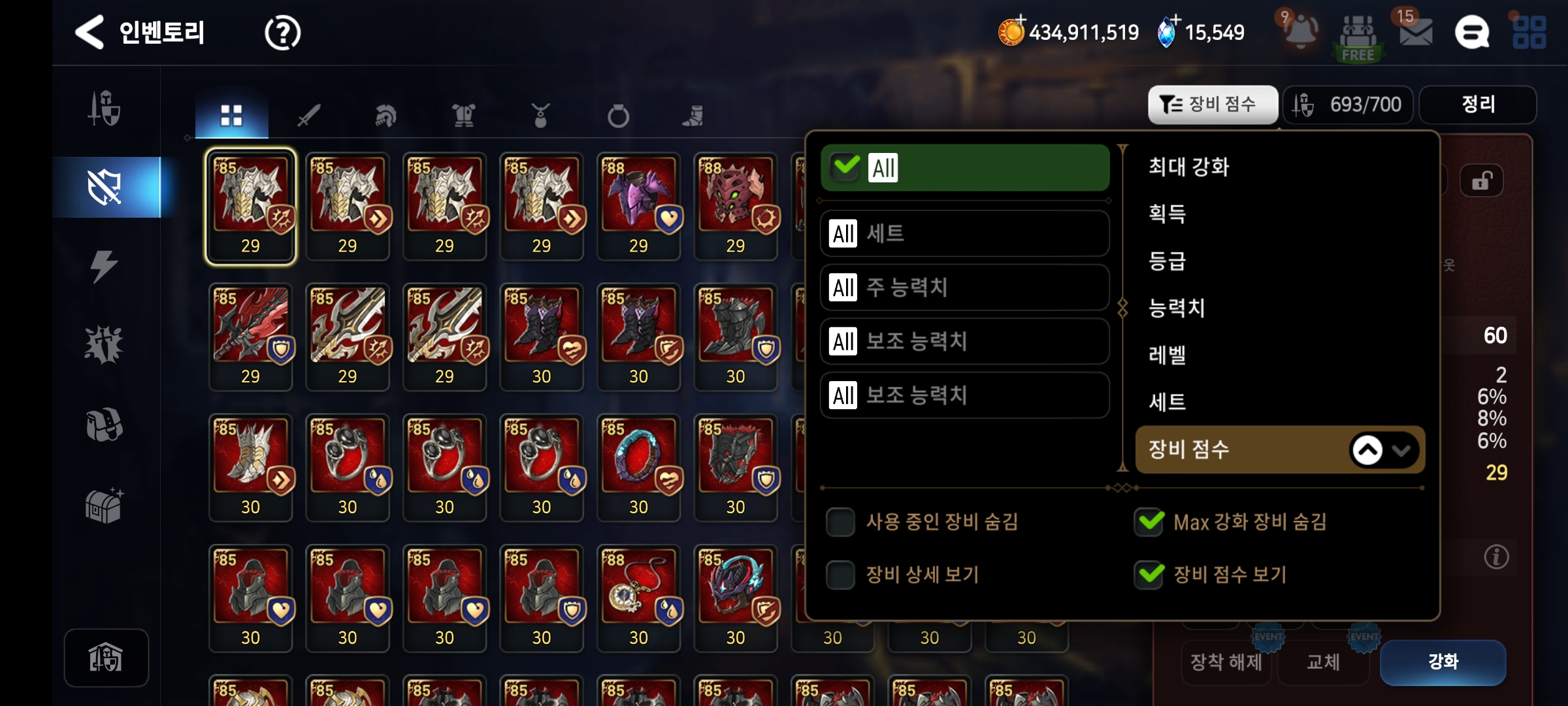Switch sort order to descending arrow
The width and height of the screenshot is (1568, 706).
(1401, 450)
